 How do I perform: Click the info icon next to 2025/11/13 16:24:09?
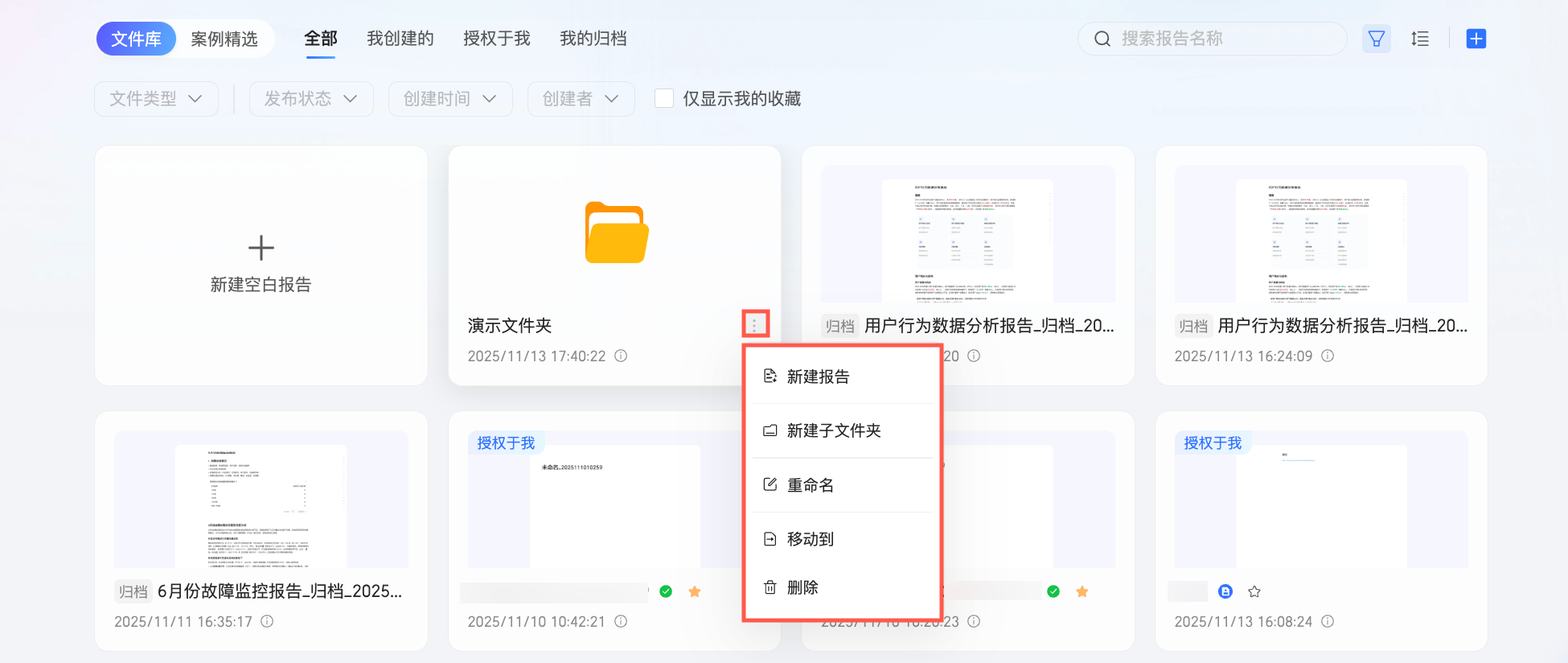tap(1328, 356)
